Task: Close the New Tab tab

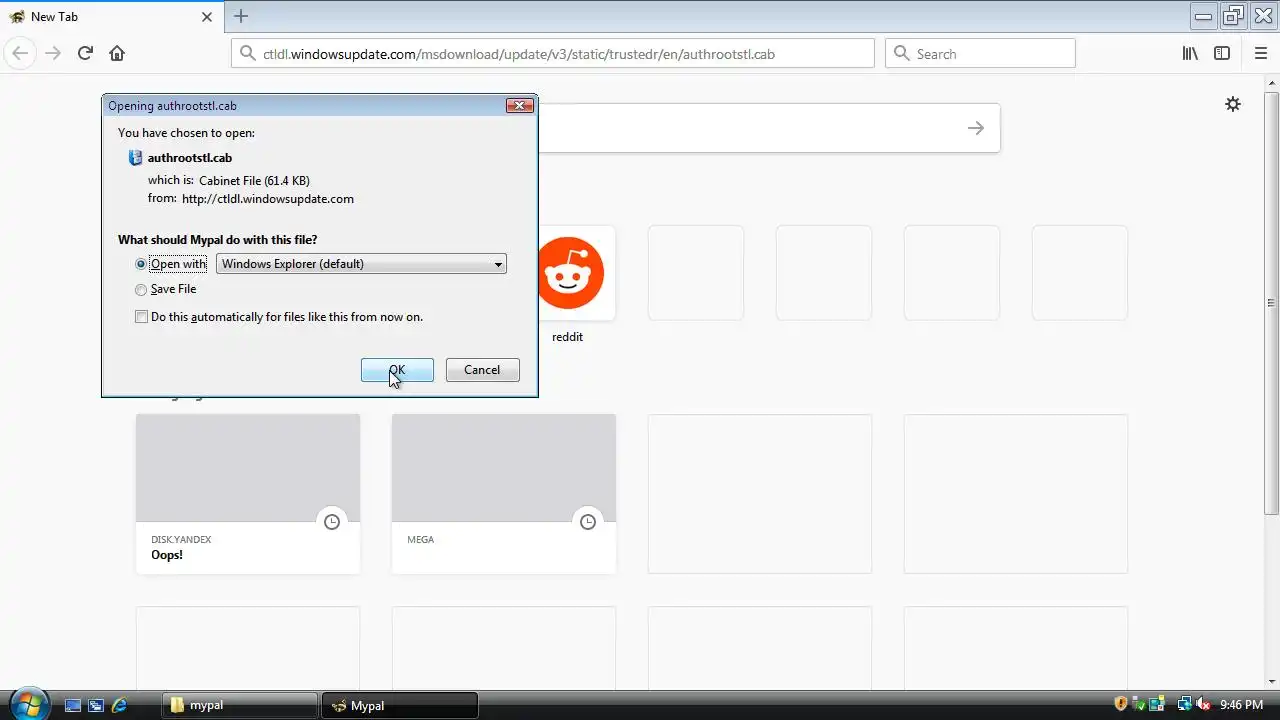Action: 207,17
